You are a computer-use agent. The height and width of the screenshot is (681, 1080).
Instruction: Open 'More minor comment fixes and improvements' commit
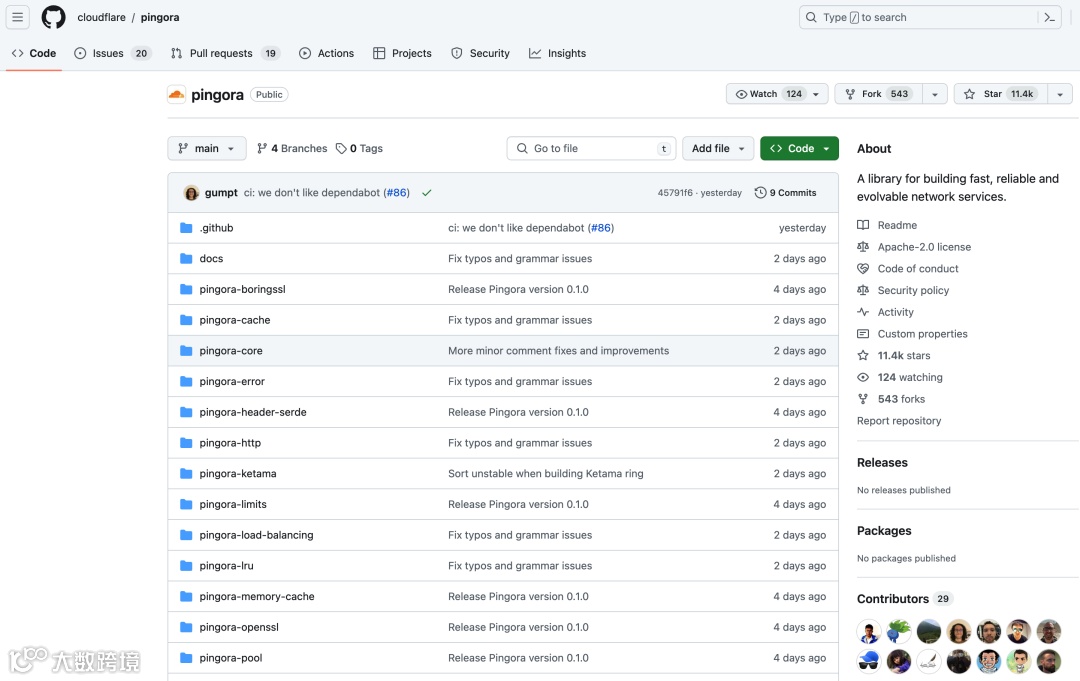tap(559, 350)
